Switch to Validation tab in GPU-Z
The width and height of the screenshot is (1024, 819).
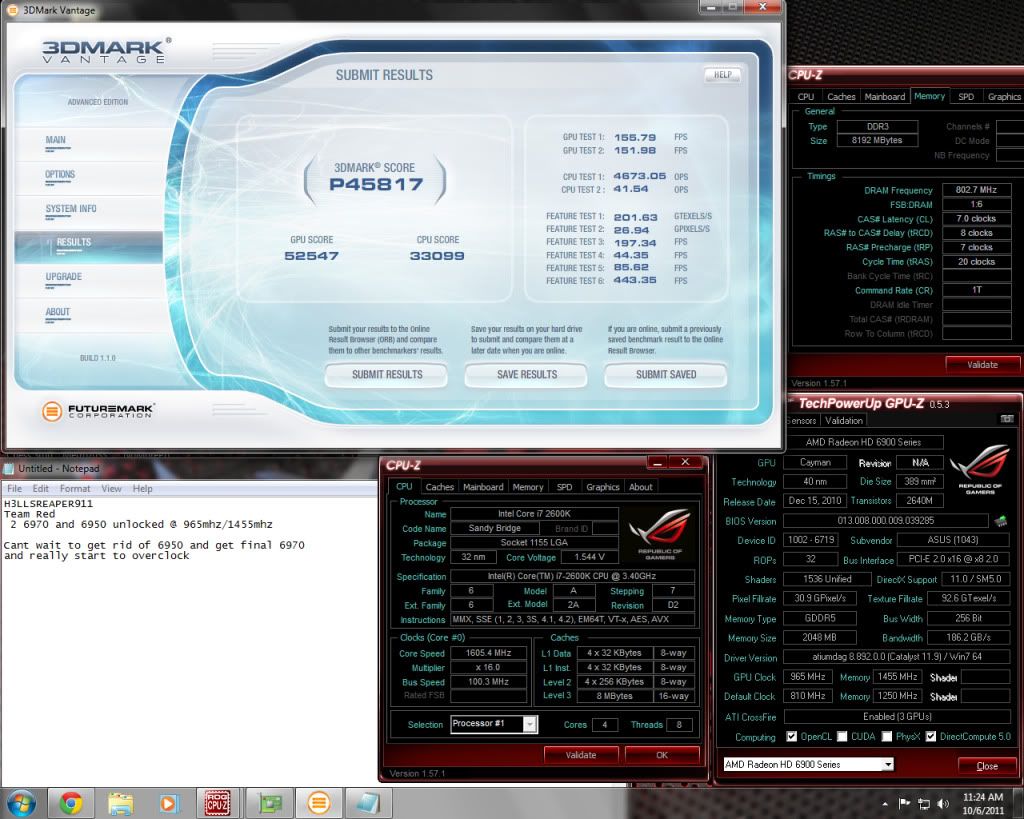[843, 421]
